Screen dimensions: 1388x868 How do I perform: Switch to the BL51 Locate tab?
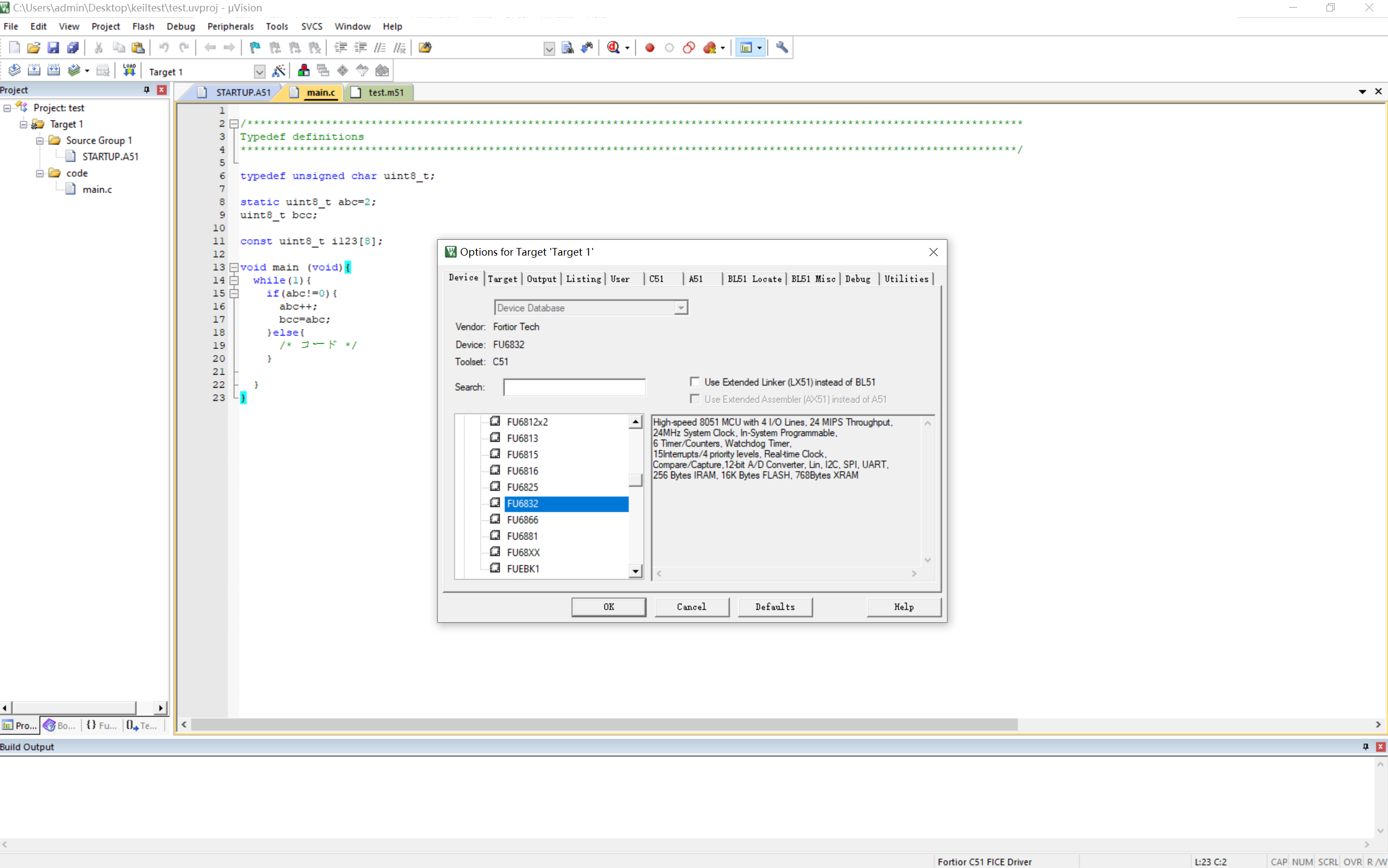[x=754, y=279]
